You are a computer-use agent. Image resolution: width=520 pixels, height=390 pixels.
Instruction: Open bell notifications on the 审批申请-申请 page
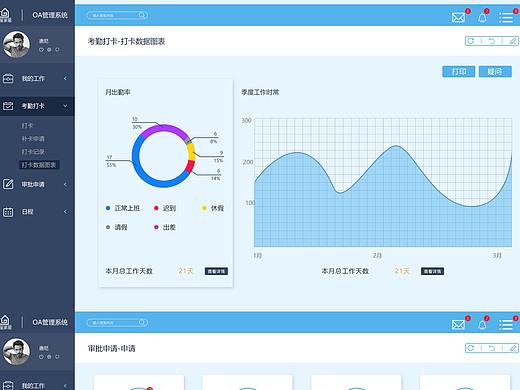pos(482,325)
